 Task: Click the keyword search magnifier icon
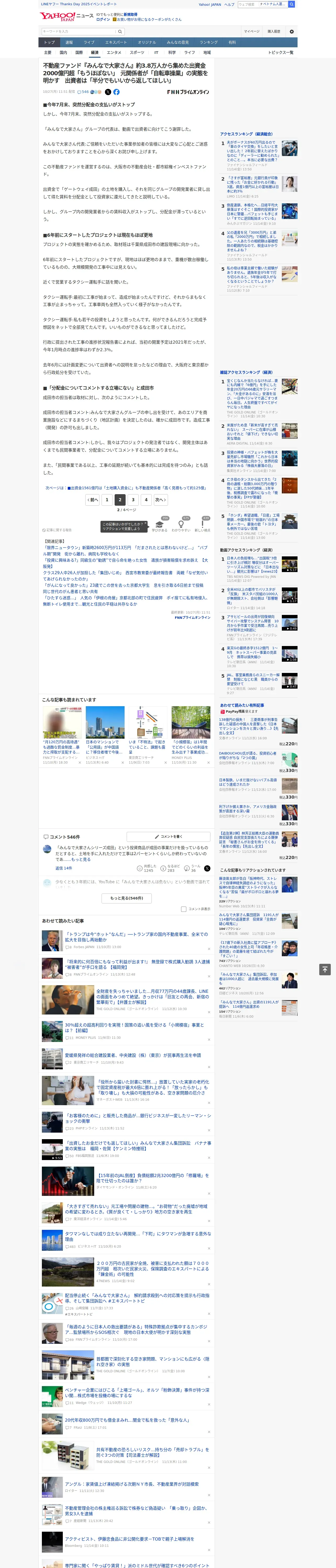(x=120, y=32)
